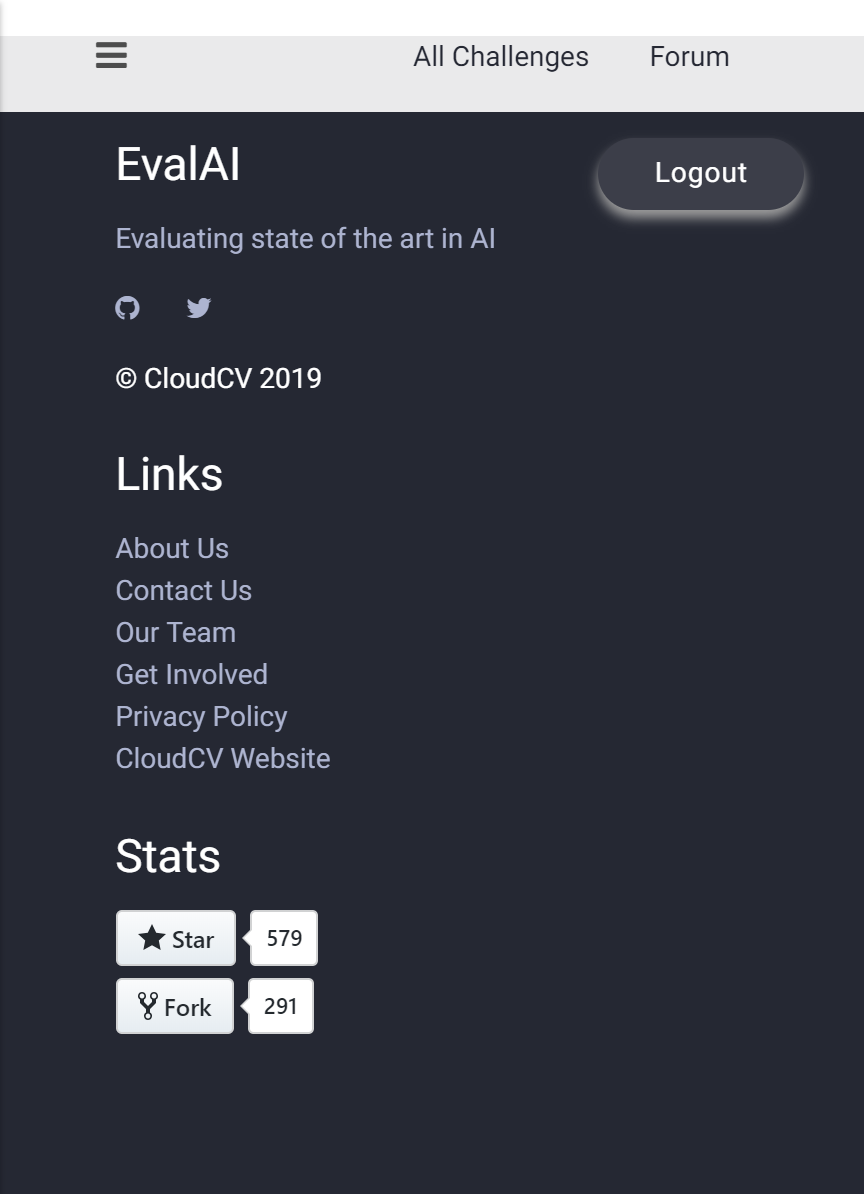
Task: Star the EvalAI repository on GitHub
Action: coord(176,938)
